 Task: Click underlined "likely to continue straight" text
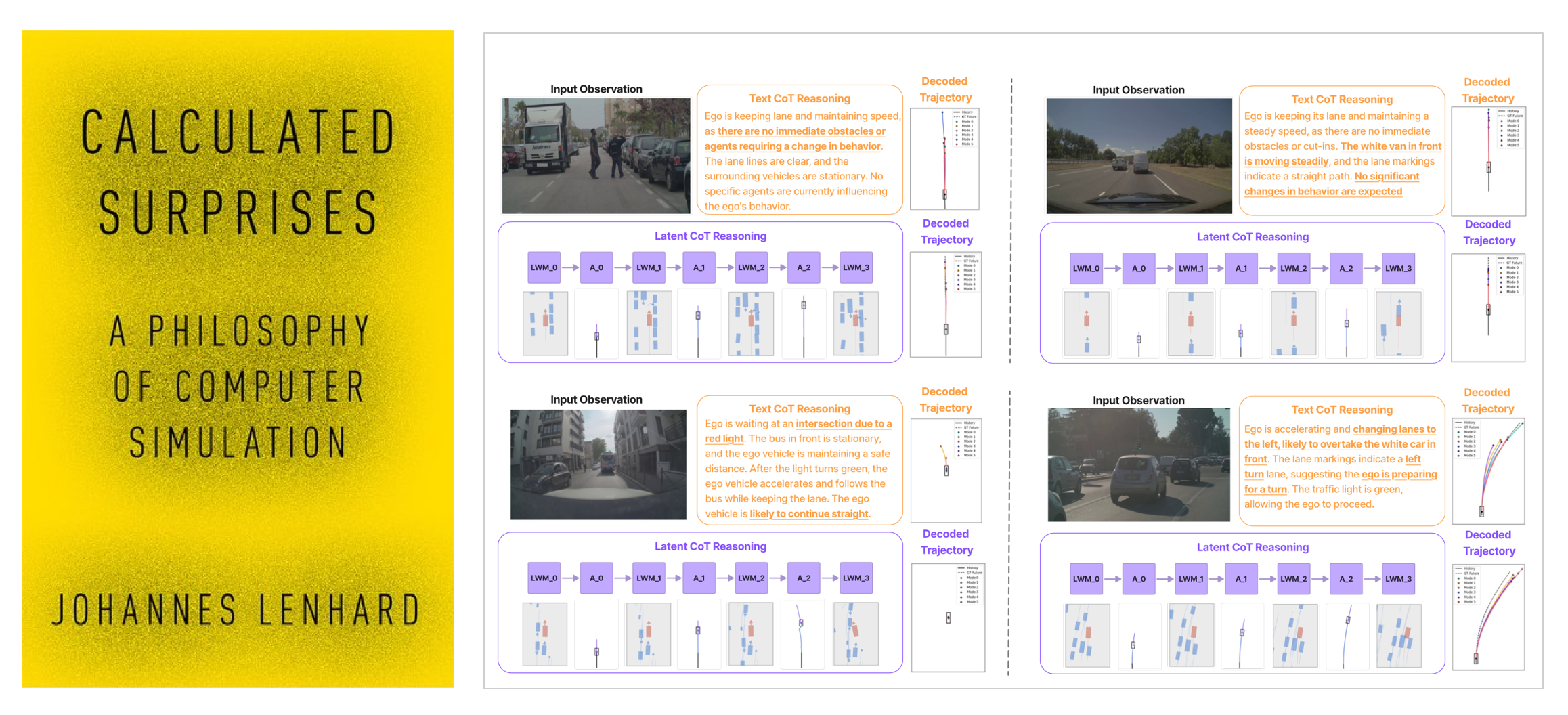point(808,514)
